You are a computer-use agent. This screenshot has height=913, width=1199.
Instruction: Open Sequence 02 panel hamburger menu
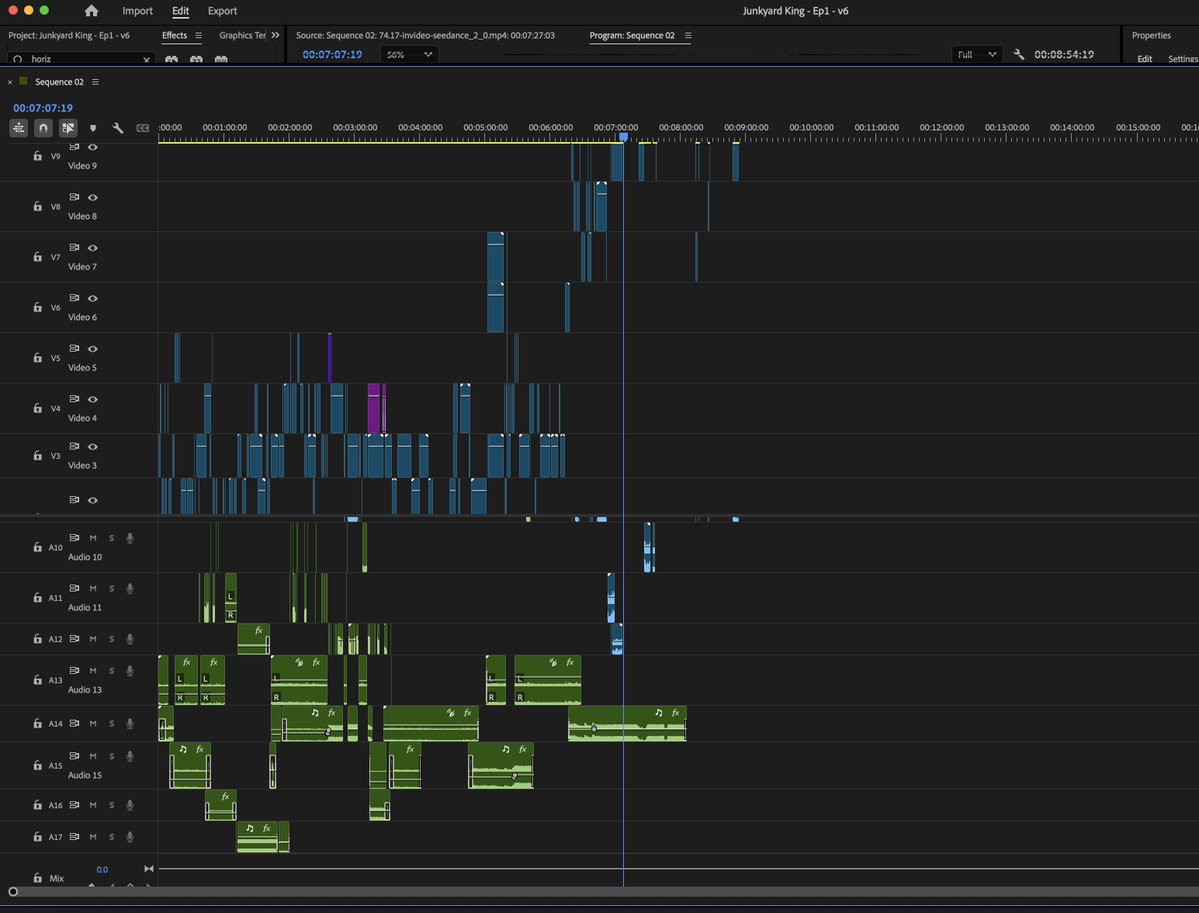coord(96,82)
